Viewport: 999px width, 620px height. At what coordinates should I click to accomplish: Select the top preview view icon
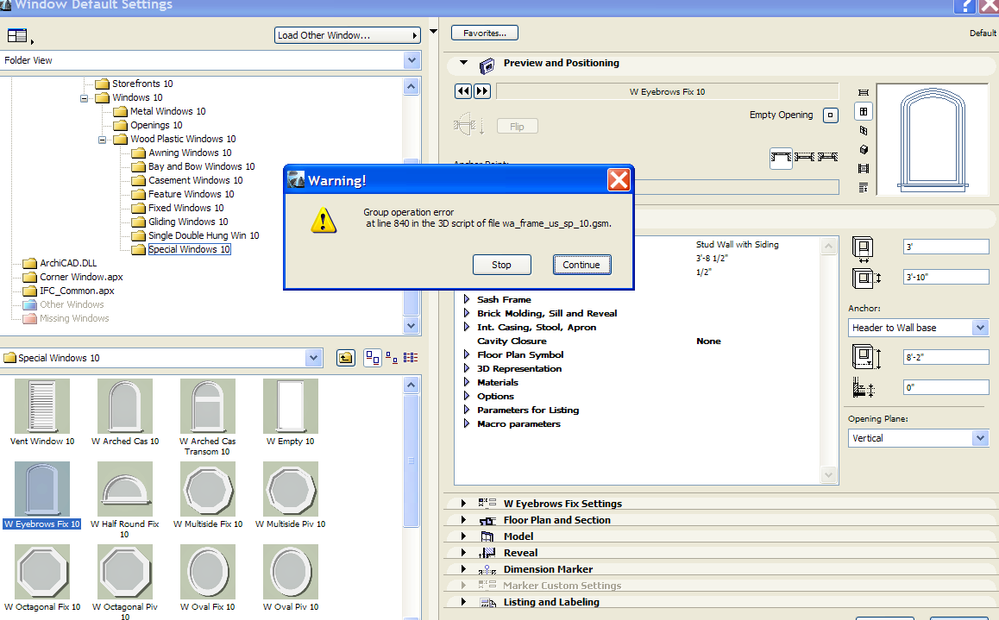pyautogui.click(x=863, y=92)
